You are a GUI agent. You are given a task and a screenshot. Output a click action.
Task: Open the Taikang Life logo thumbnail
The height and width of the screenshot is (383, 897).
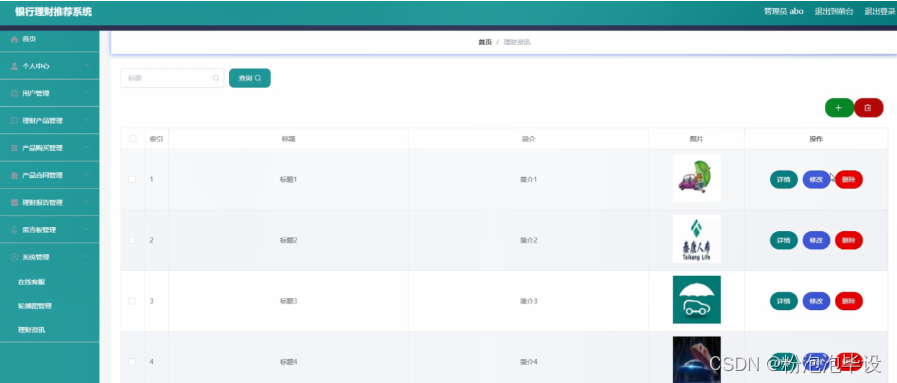point(696,239)
